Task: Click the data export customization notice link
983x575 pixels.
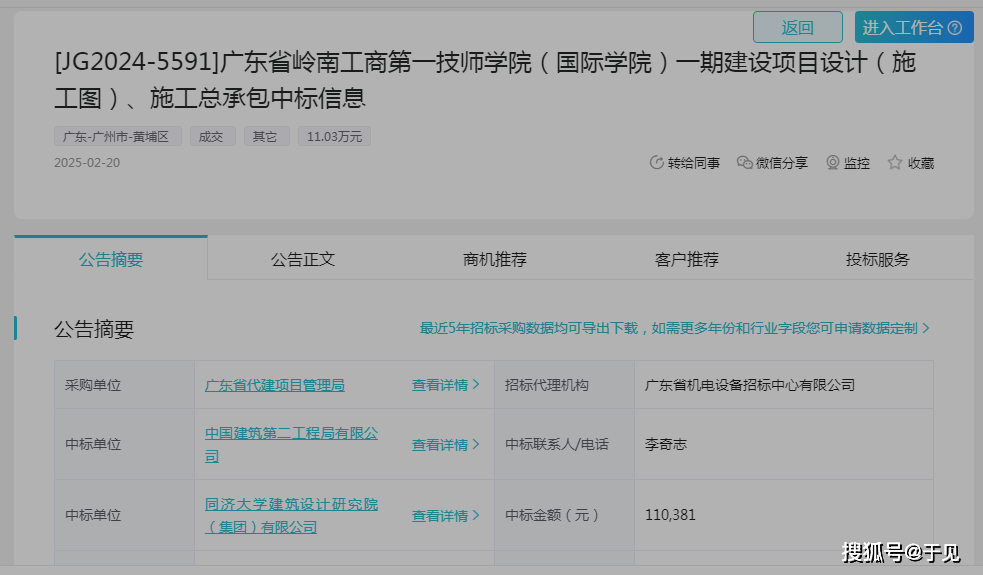Action: pyautogui.click(x=674, y=328)
